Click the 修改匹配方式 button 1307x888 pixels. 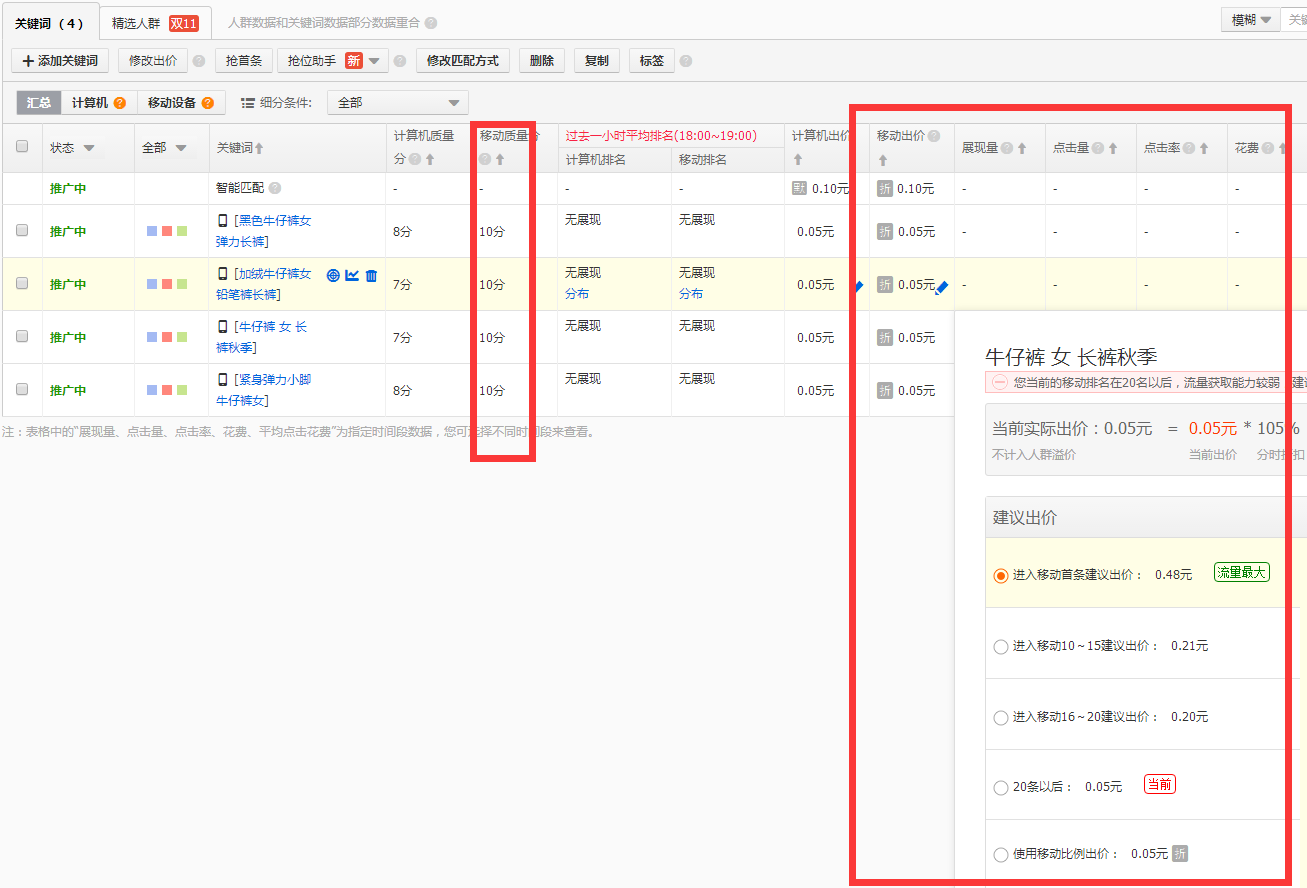[x=463, y=61]
